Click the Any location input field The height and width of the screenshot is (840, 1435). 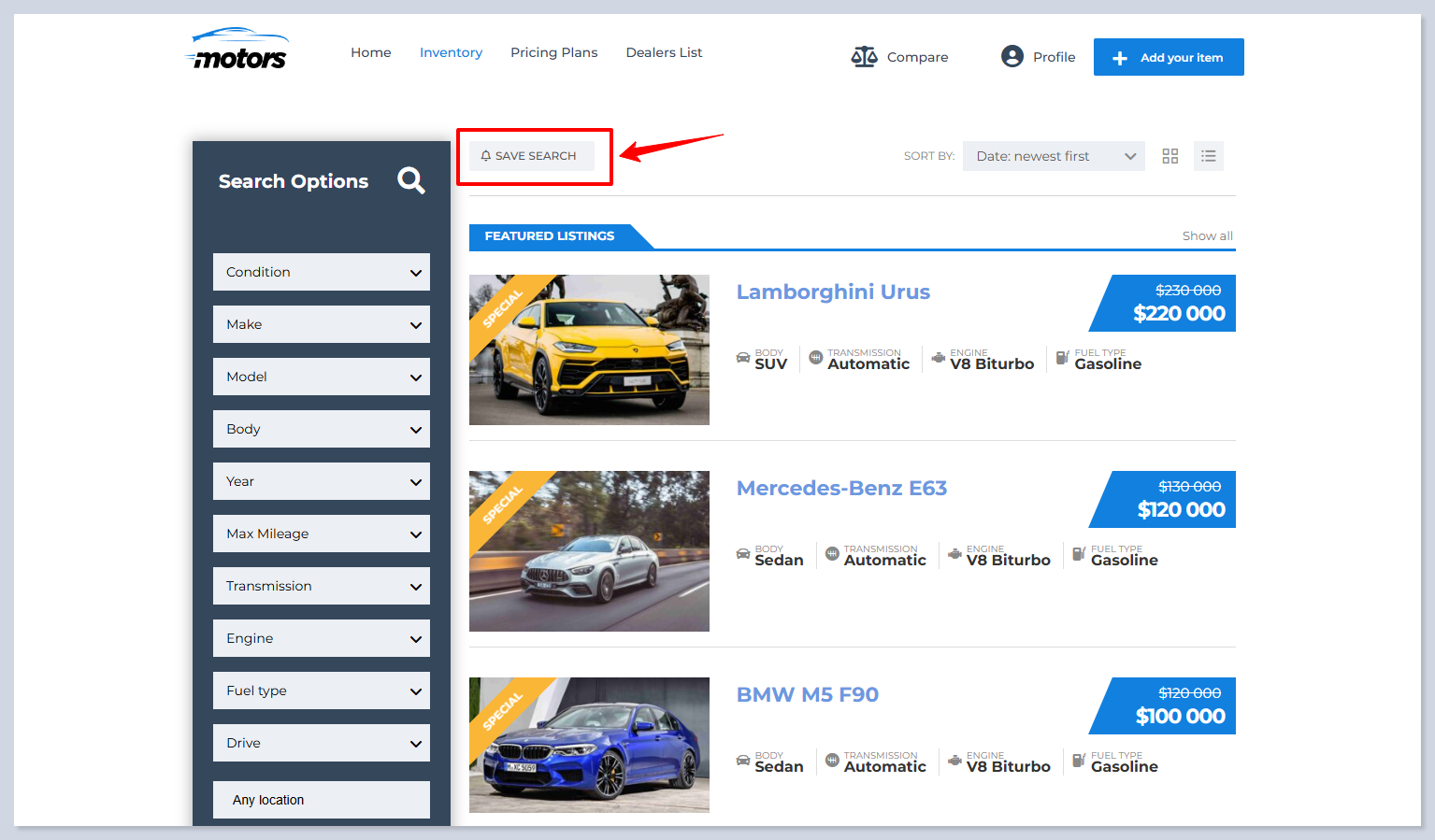[x=321, y=800]
